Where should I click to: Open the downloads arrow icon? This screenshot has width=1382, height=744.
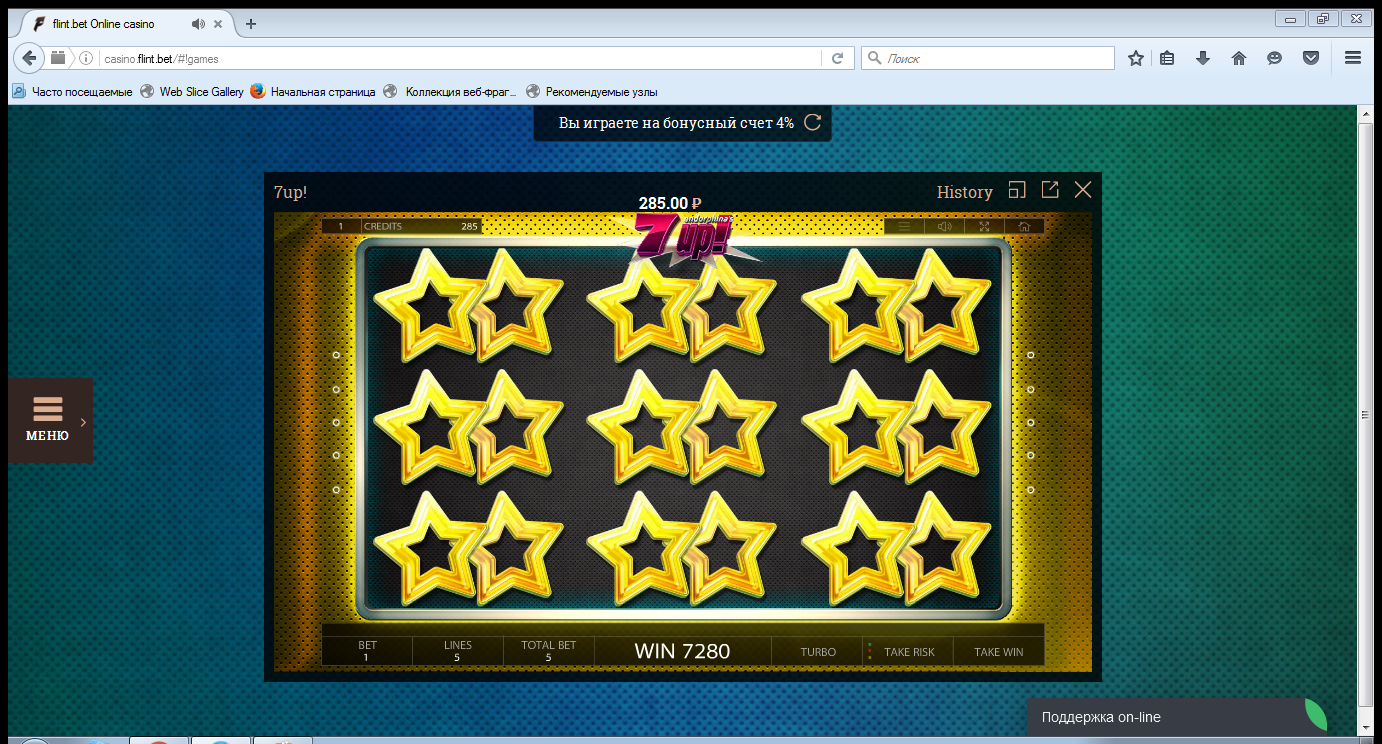pos(1203,58)
